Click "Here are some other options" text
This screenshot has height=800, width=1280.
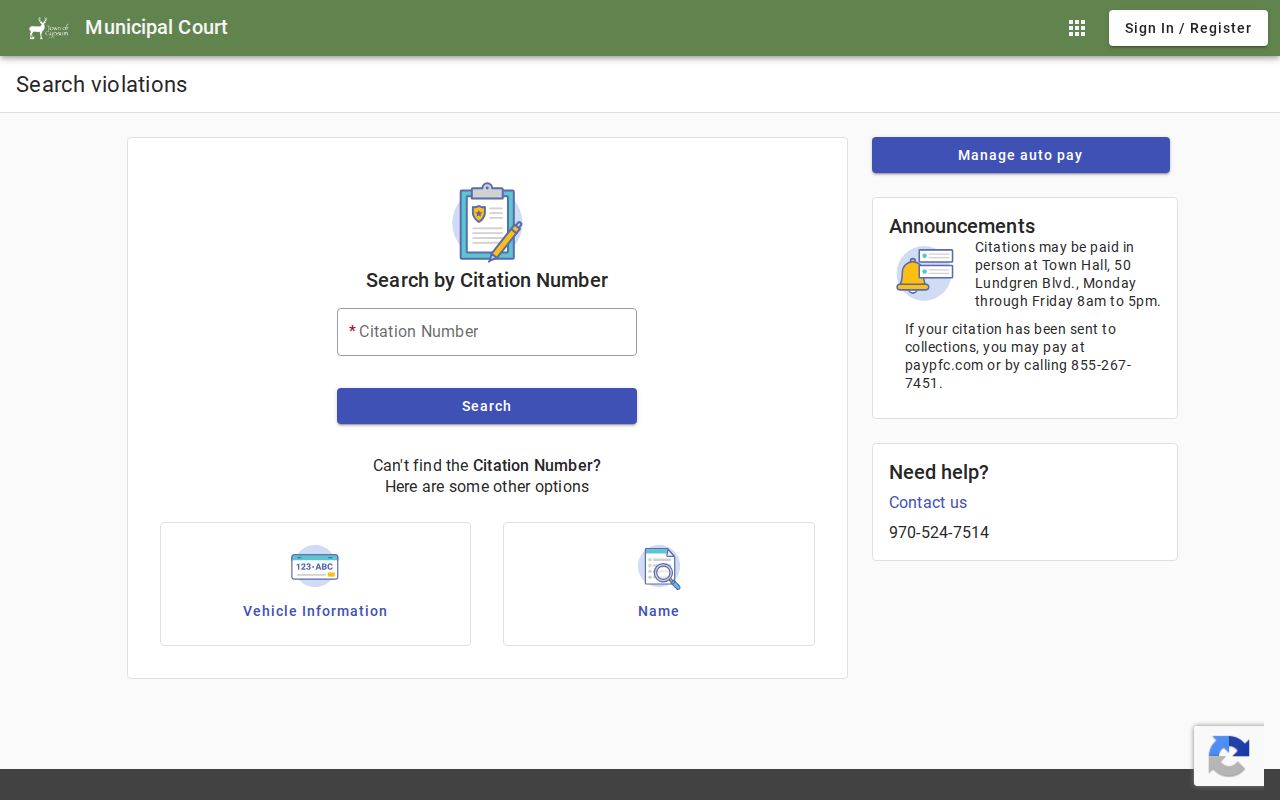(x=487, y=487)
